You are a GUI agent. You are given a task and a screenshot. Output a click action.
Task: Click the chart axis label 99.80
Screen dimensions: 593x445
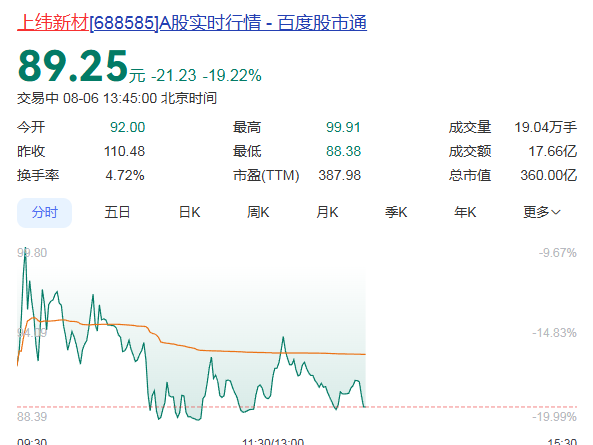click(32, 253)
